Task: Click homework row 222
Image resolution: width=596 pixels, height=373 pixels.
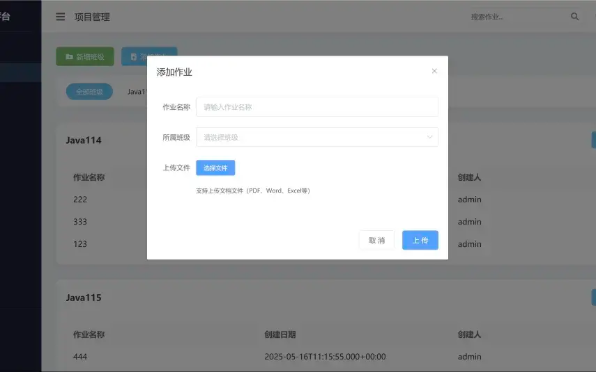Action: pyautogui.click(x=80, y=199)
